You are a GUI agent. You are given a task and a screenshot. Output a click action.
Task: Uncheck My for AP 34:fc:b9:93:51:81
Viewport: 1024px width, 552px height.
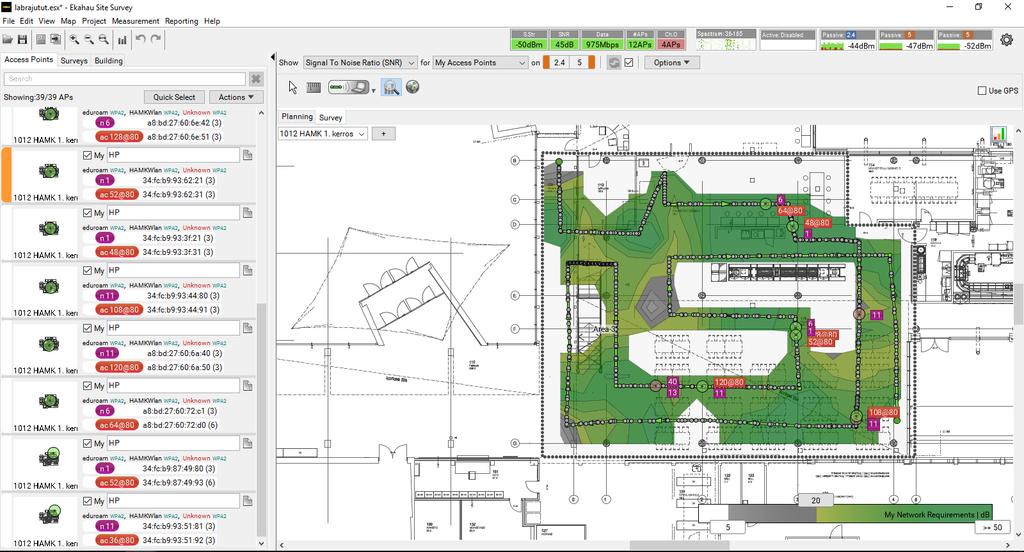pyautogui.click(x=88, y=501)
